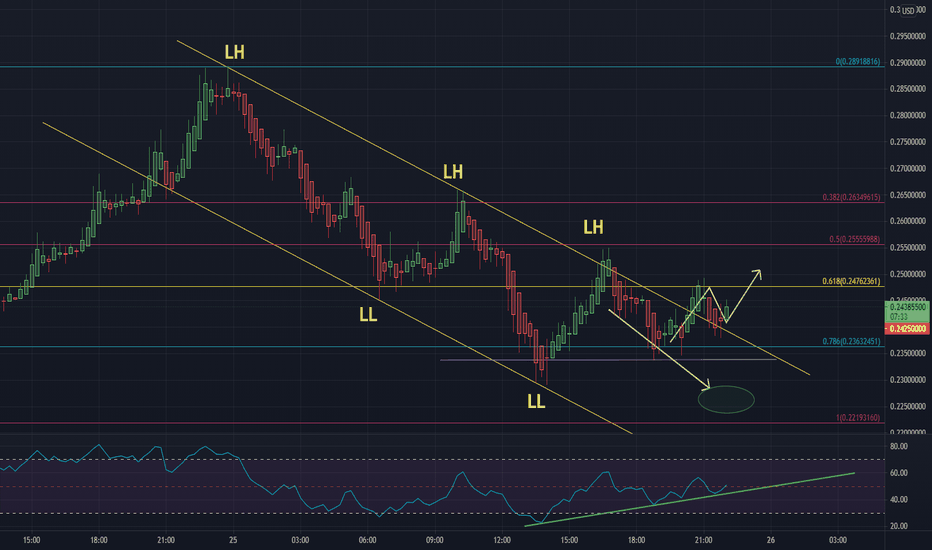The height and width of the screenshot is (550, 932).
Task: Select the green ellipse target zone drawing
Action: [726, 399]
